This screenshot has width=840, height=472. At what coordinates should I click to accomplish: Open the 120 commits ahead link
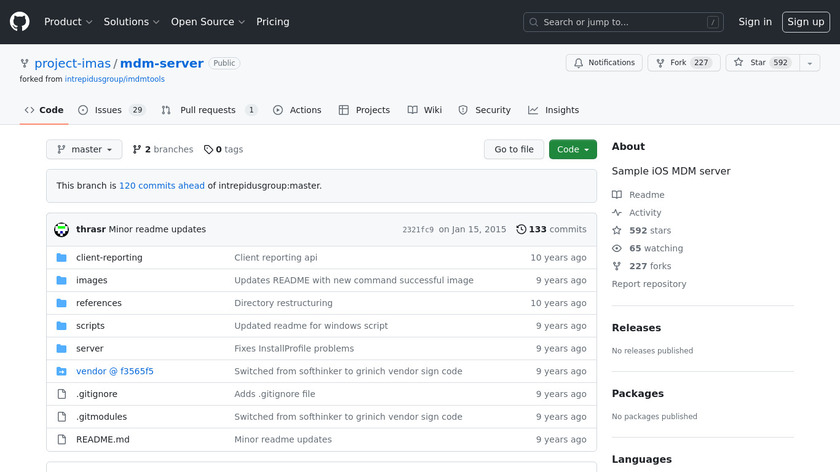pyautogui.click(x=161, y=185)
